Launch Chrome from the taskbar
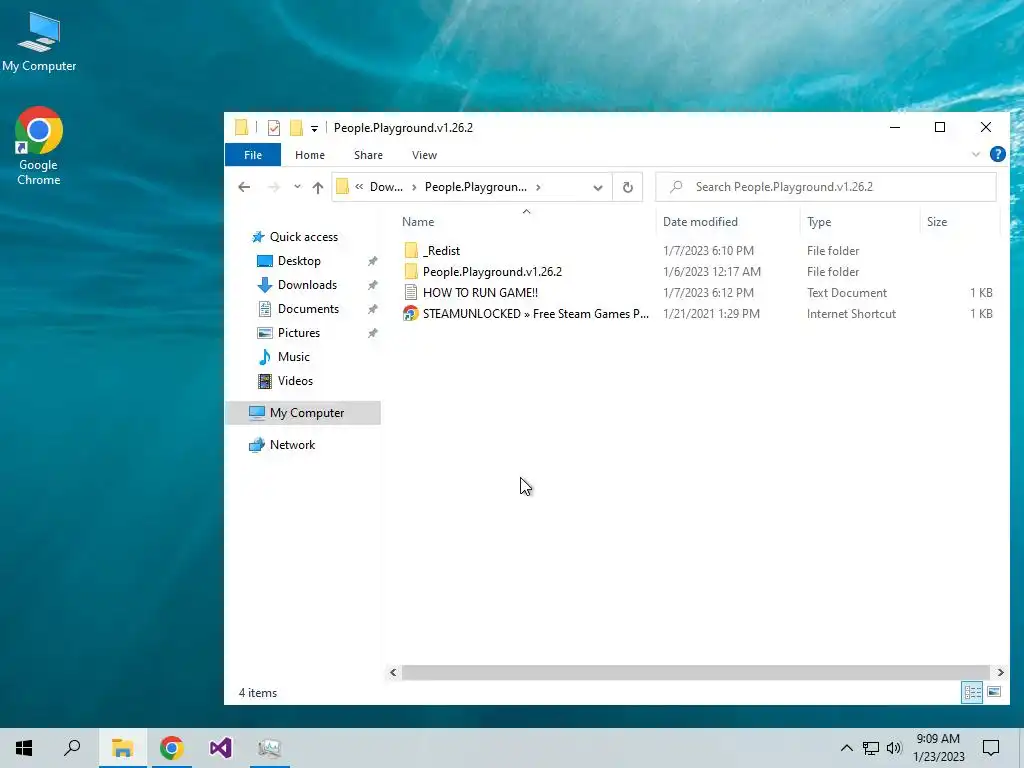Viewport: 1024px width, 768px height. [x=172, y=748]
